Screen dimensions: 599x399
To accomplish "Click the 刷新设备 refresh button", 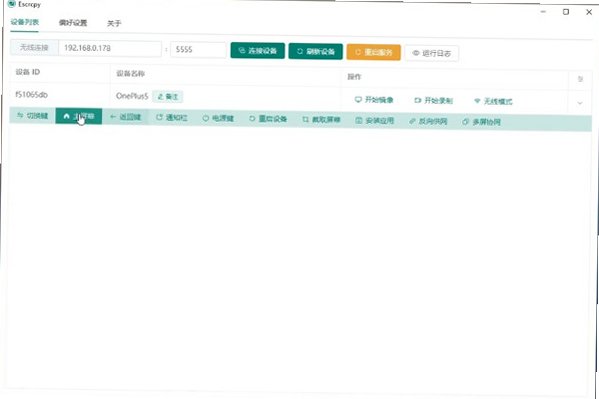I will coord(316,51).
